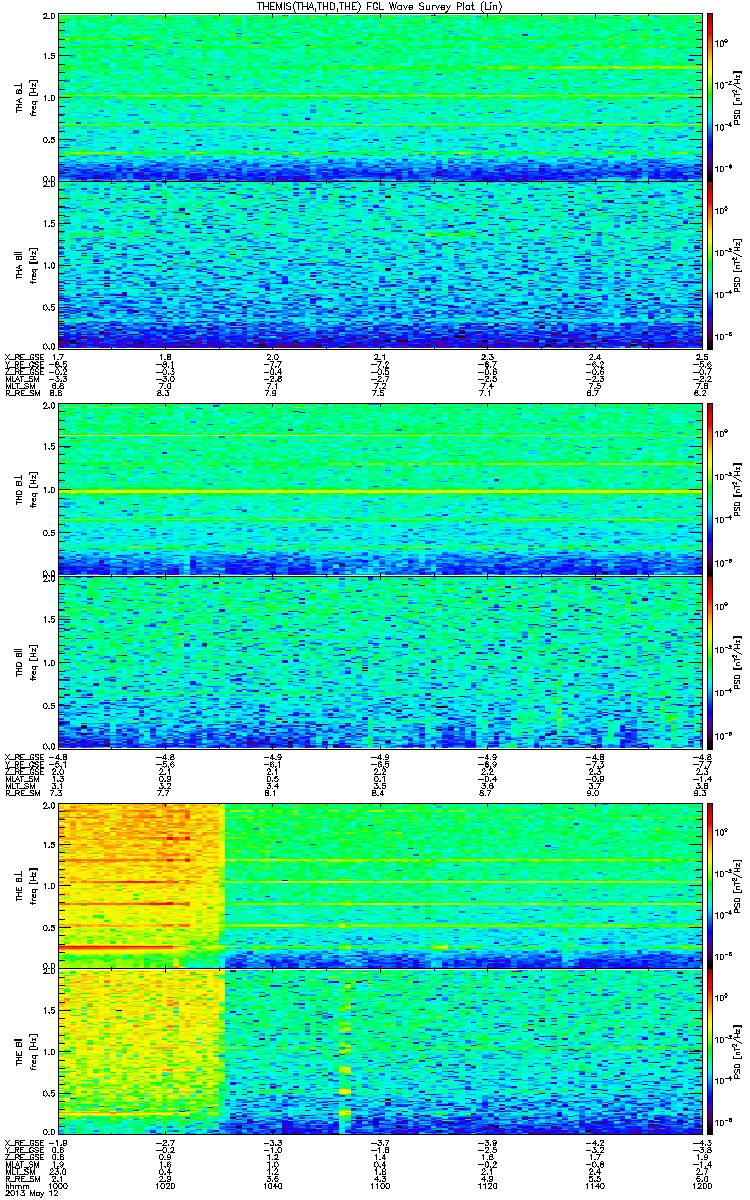750x1200 pixels.
Task: Click the THD B-parallel spectrogram panel
Action: coord(379,660)
